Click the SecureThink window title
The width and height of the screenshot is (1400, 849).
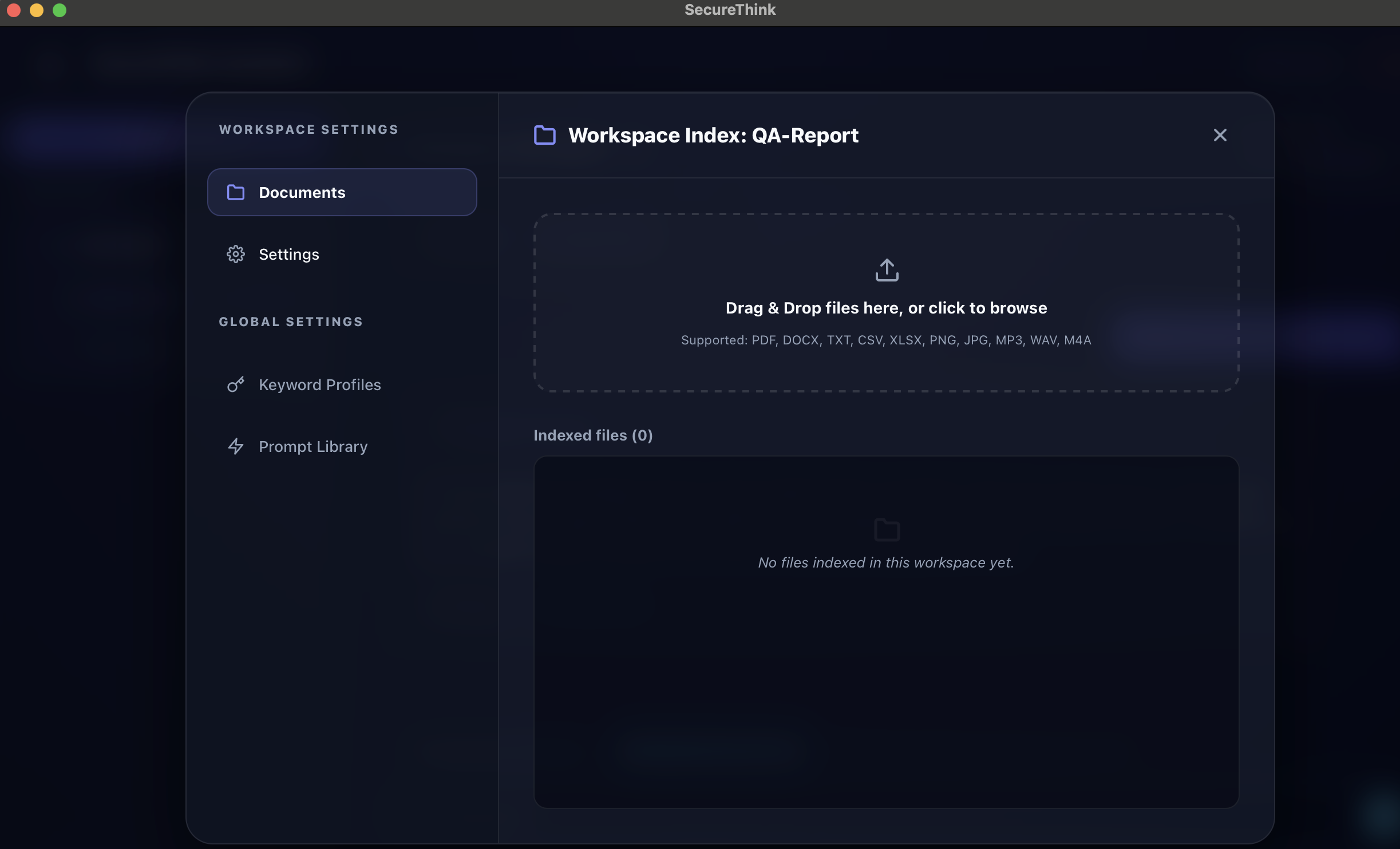pyautogui.click(x=730, y=10)
